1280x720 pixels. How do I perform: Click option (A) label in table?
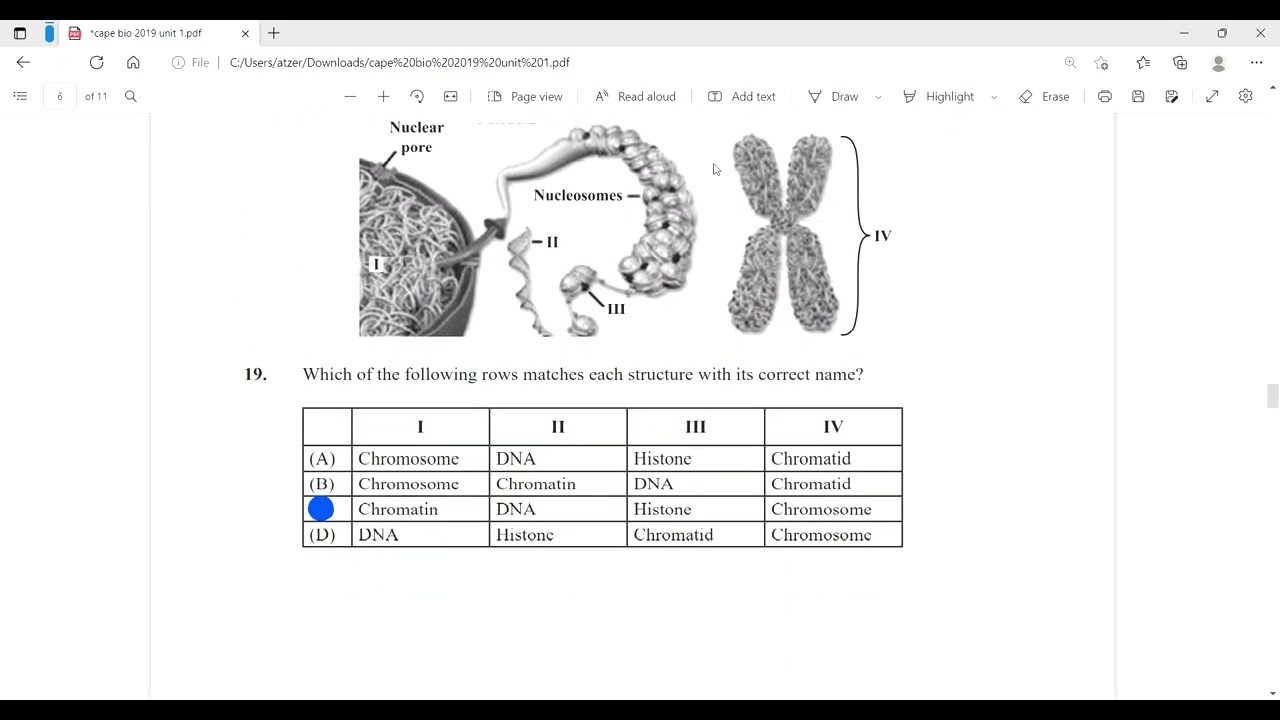point(322,459)
